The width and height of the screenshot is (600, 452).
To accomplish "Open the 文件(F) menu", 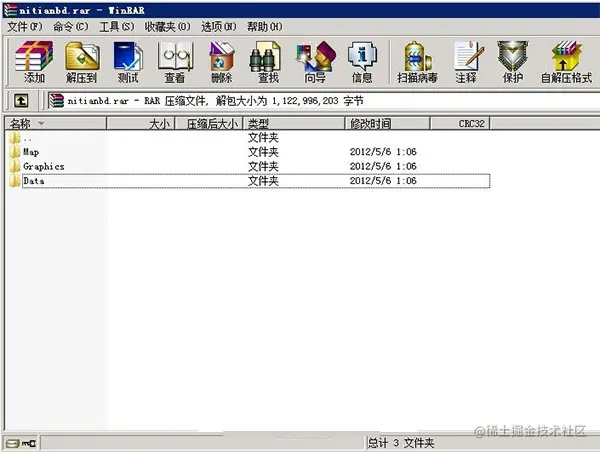I will [x=24, y=27].
